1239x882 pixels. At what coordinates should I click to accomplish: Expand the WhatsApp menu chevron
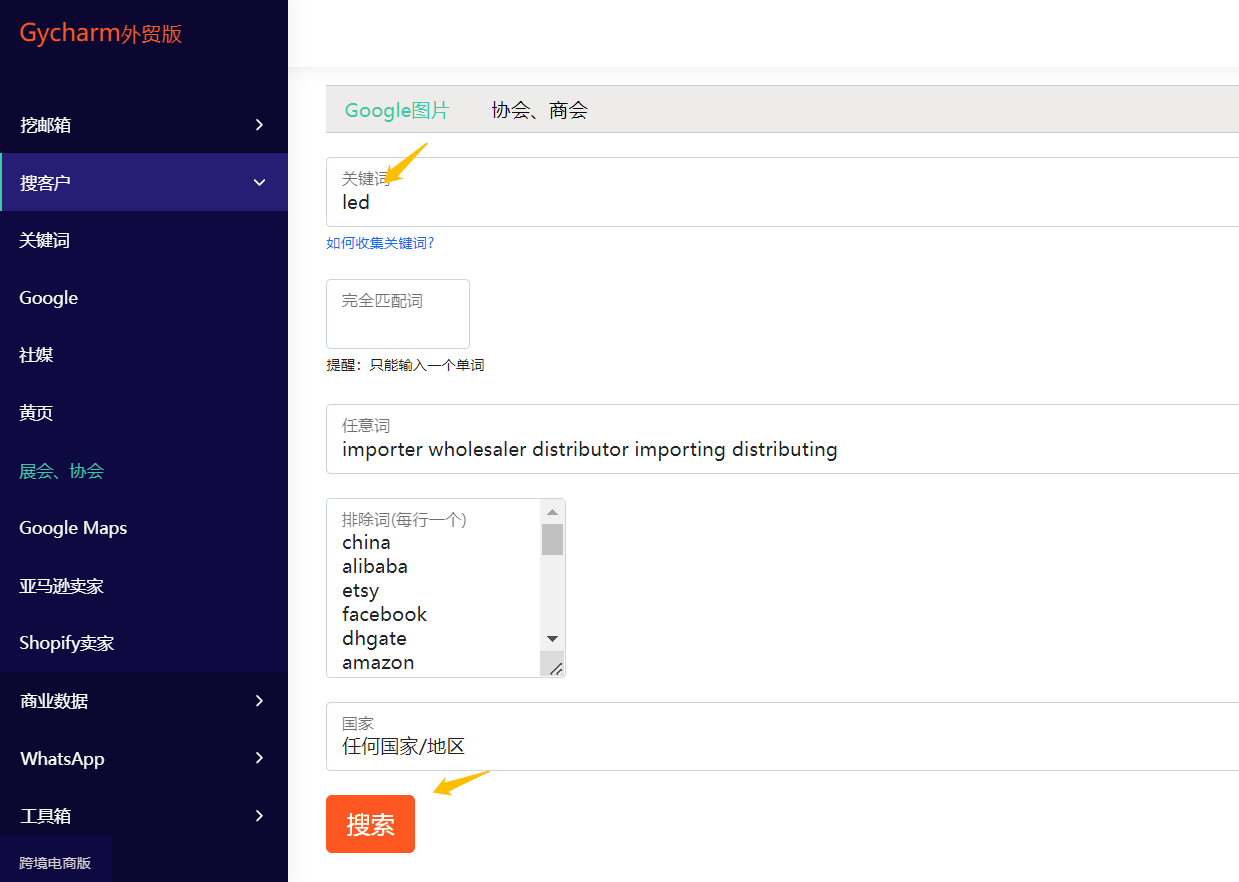point(259,759)
